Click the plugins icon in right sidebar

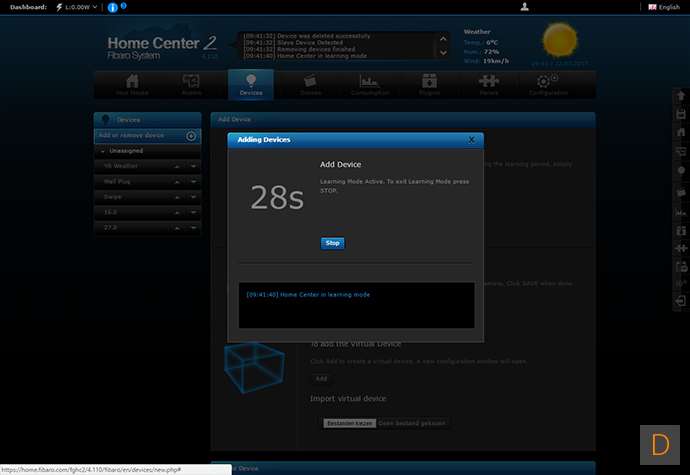click(x=681, y=231)
